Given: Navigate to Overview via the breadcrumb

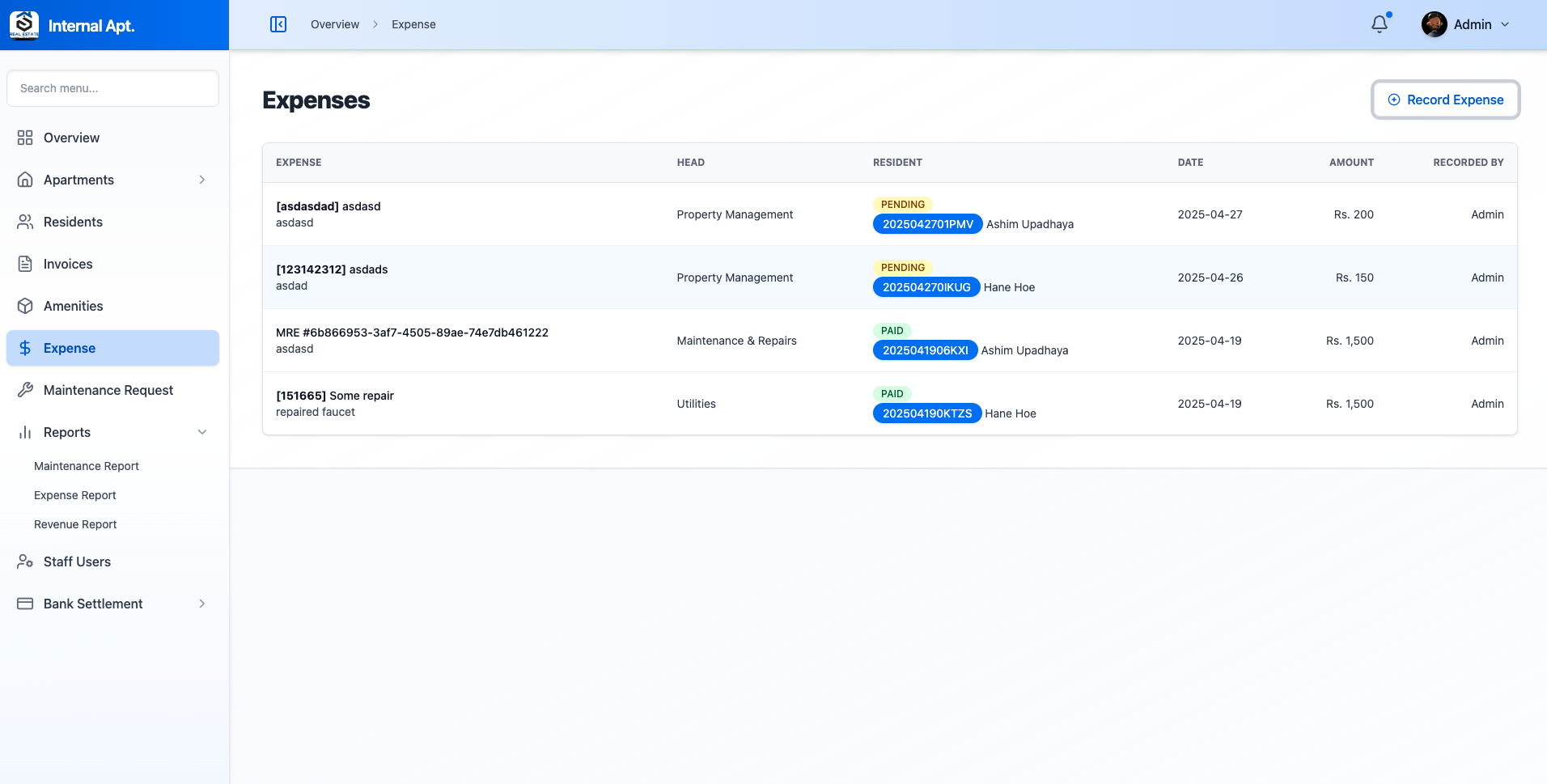Looking at the screenshot, I should (334, 24).
